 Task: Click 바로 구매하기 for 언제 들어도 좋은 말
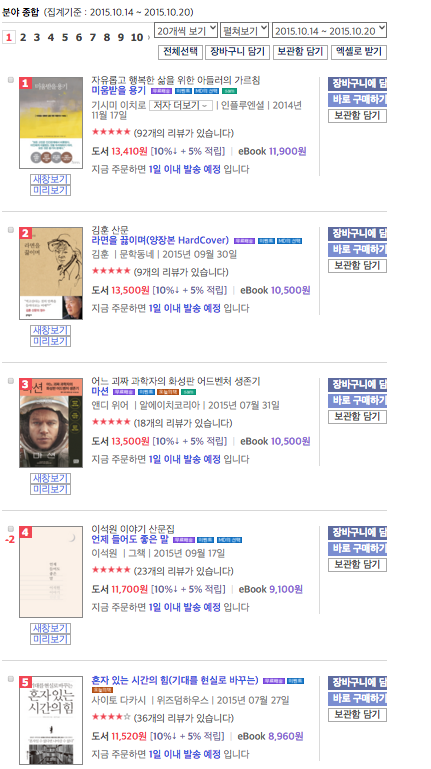(x=357, y=548)
